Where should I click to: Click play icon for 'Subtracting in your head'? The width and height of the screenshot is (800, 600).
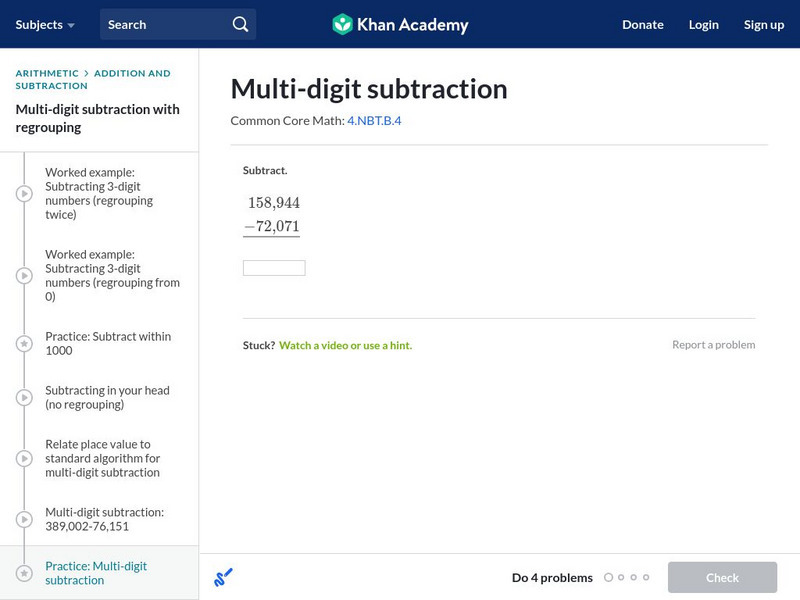point(24,397)
